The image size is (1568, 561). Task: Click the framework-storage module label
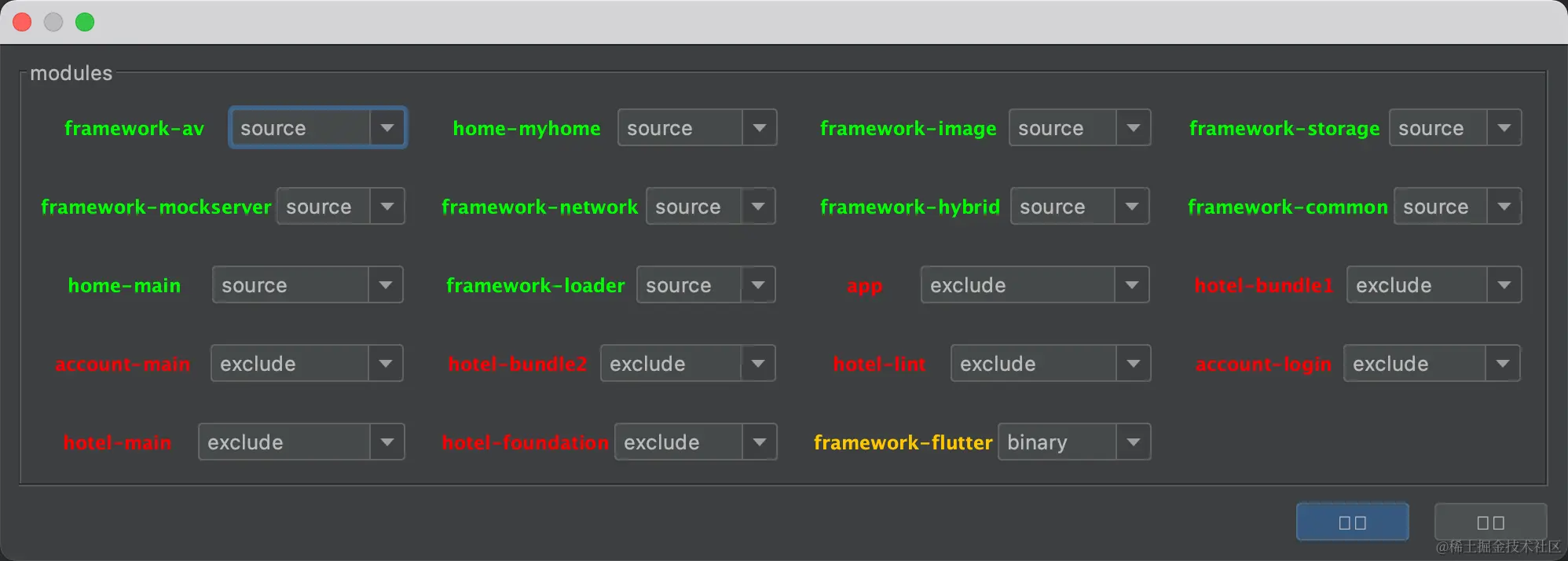pyautogui.click(x=1284, y=128)
